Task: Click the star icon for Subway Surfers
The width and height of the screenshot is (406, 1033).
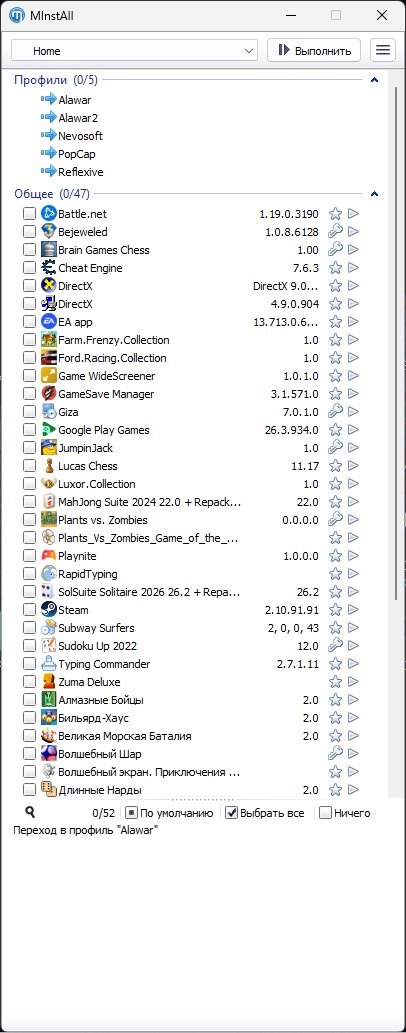Action: point(335,628)
